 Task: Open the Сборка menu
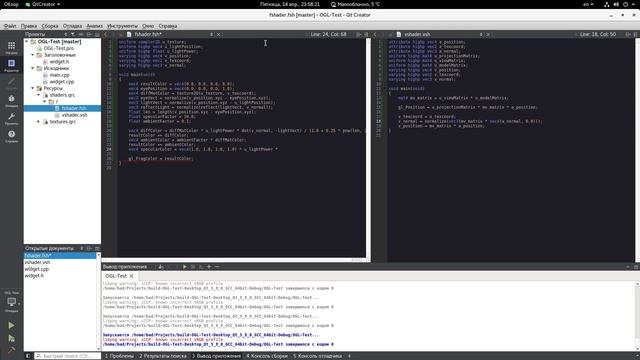click(x=50, y=26)
